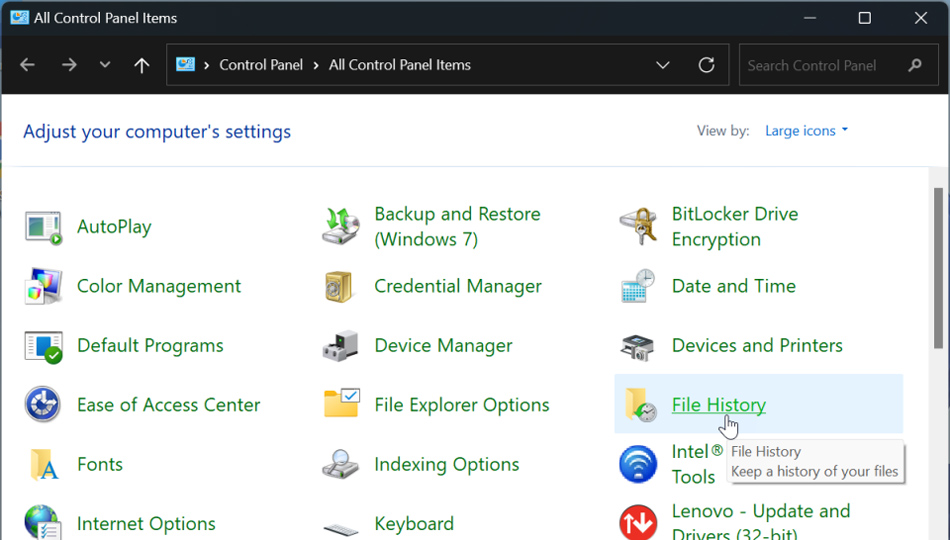Open the Ease of Access Center icon
950x540 pixels.
coord(43,405)
